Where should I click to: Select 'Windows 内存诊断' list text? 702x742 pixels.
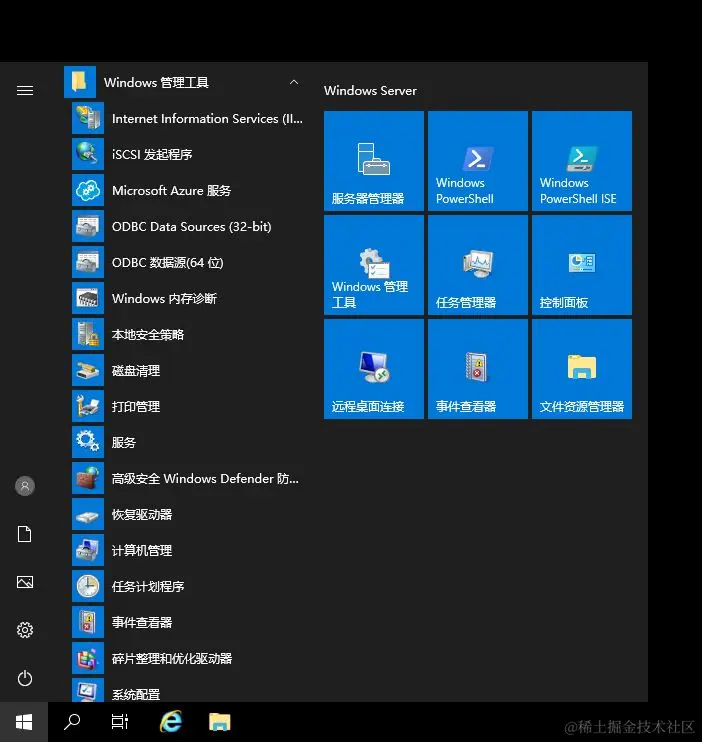click(164, 298)
